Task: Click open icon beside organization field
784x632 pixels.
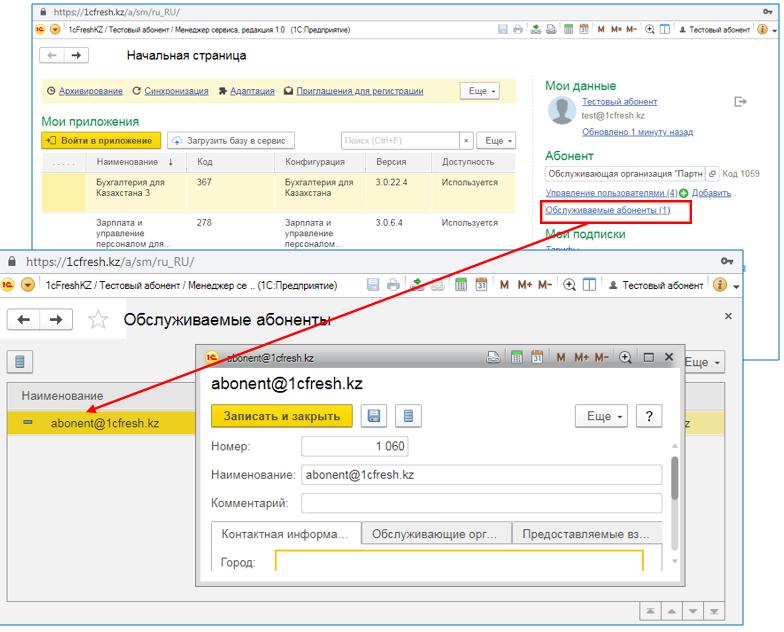Action: click(712, 174)
